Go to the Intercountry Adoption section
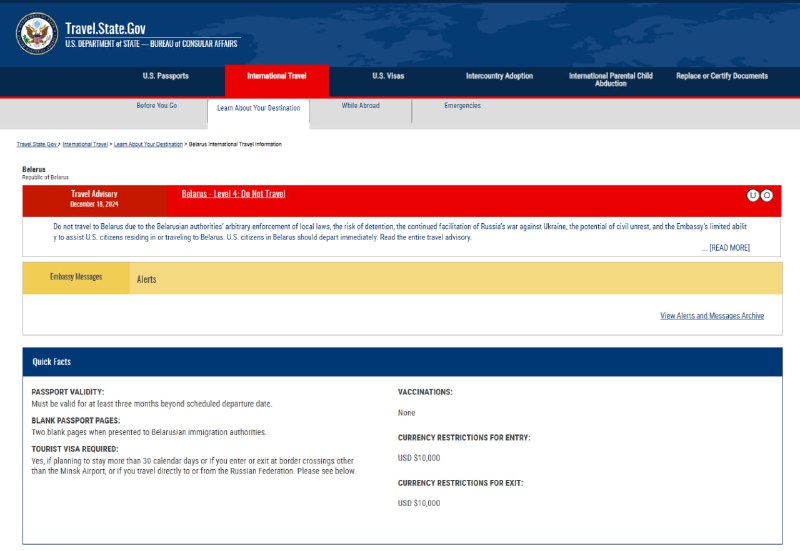Viewport: 800px width, 551px height. pyautogui.click(x=499, y=76)
